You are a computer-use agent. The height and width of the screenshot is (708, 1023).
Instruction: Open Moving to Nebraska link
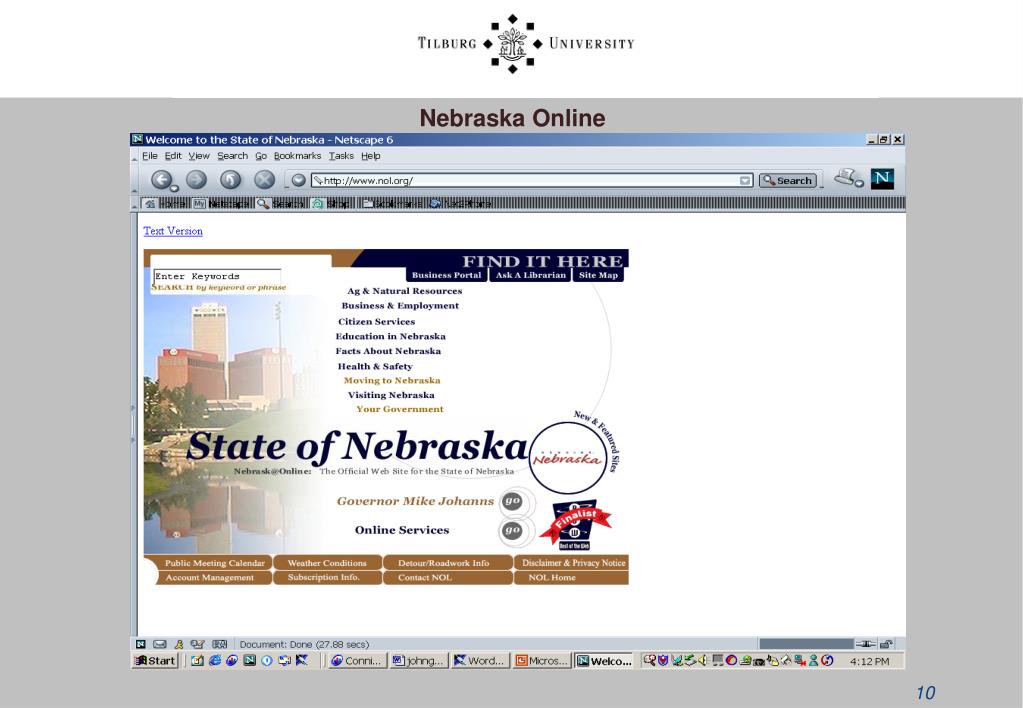click(392, 380)
